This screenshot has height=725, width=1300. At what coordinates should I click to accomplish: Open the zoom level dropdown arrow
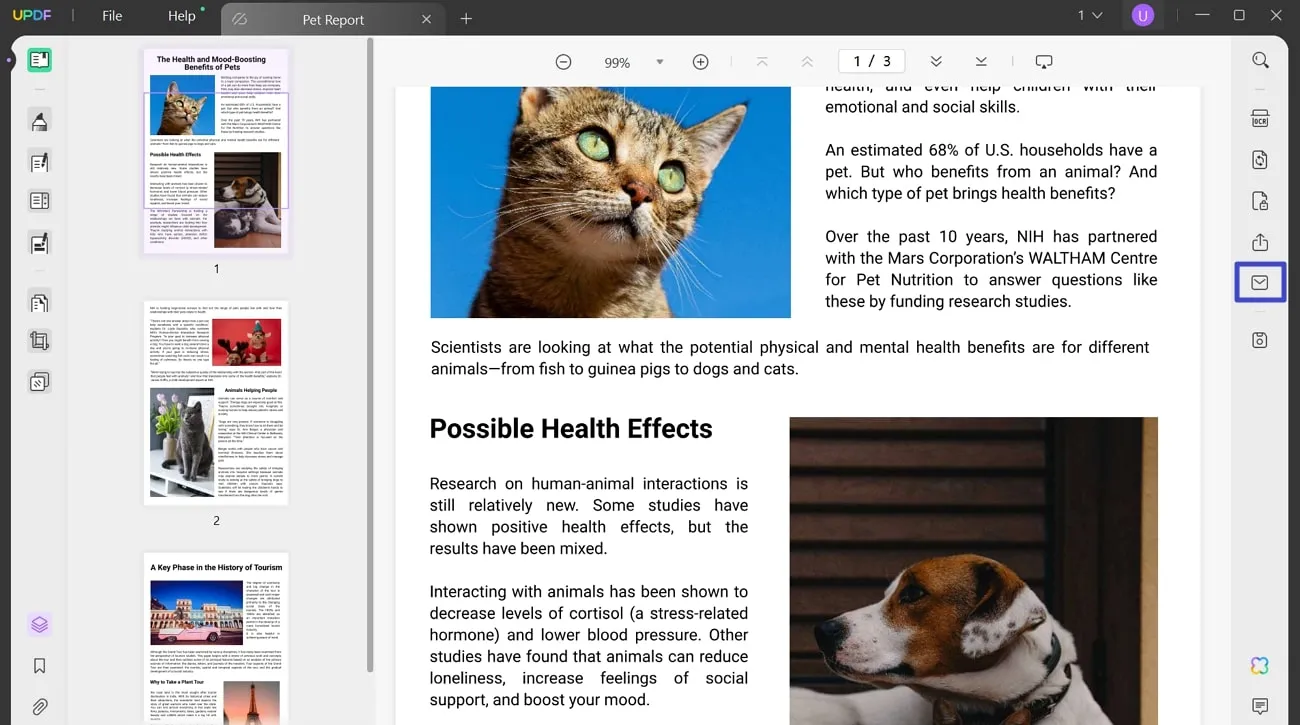pos(660,62)
